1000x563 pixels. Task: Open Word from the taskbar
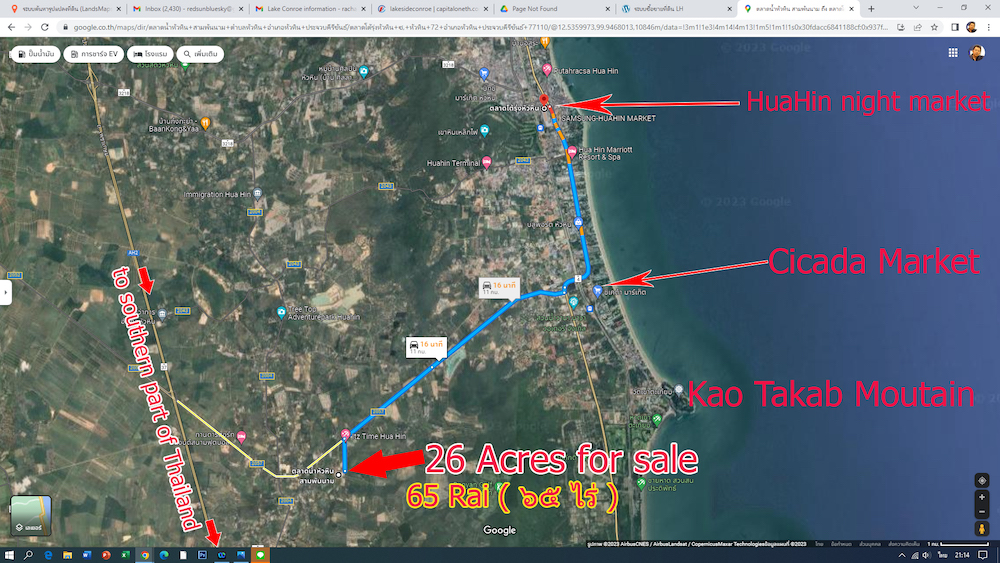click(x=87, y=555)
